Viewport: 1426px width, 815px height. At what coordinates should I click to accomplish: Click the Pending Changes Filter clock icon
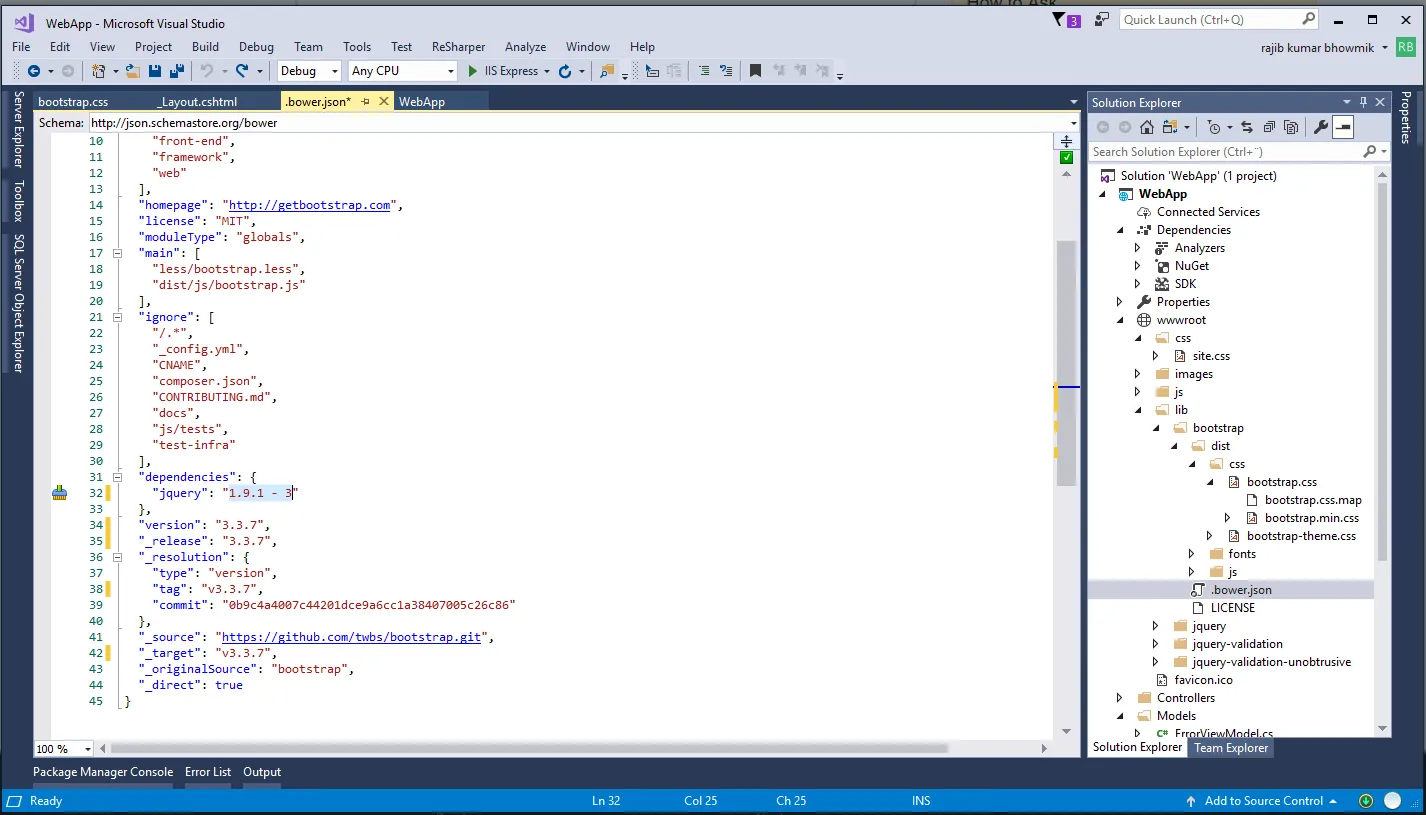pos(1213,127)
